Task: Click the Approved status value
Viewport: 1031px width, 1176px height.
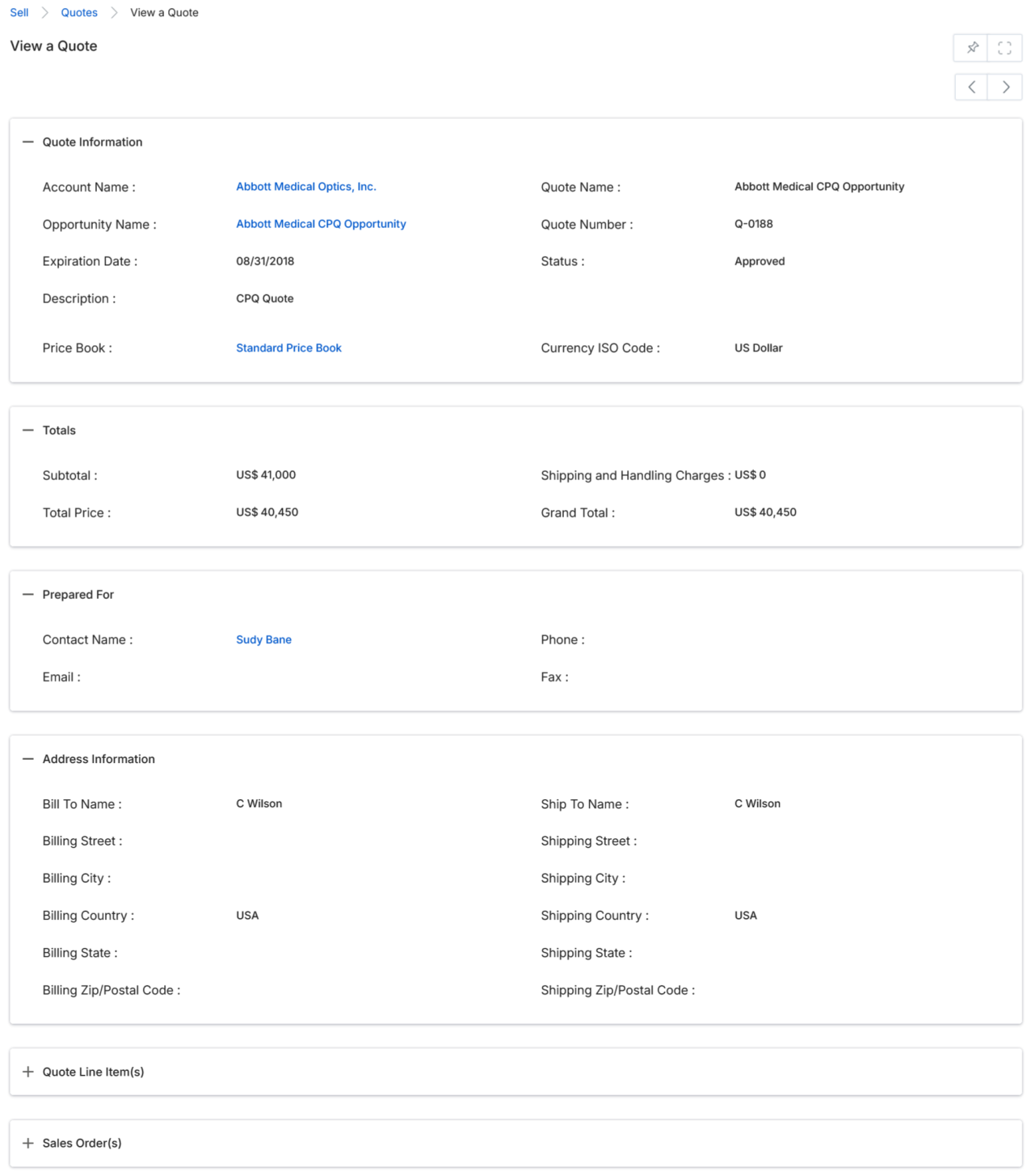Action: (x=760, y=261)
